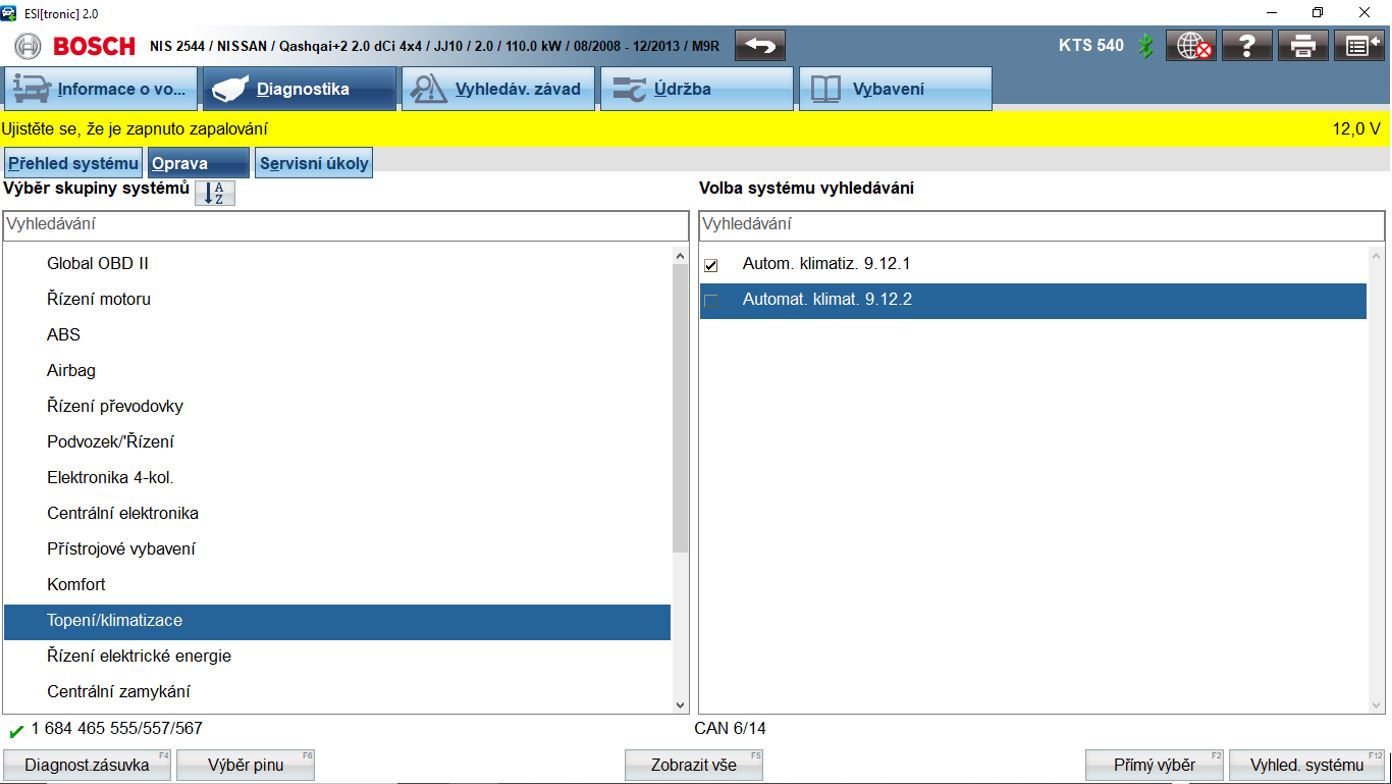Click the 12,0 V voltage reading

click(1356, 129)
